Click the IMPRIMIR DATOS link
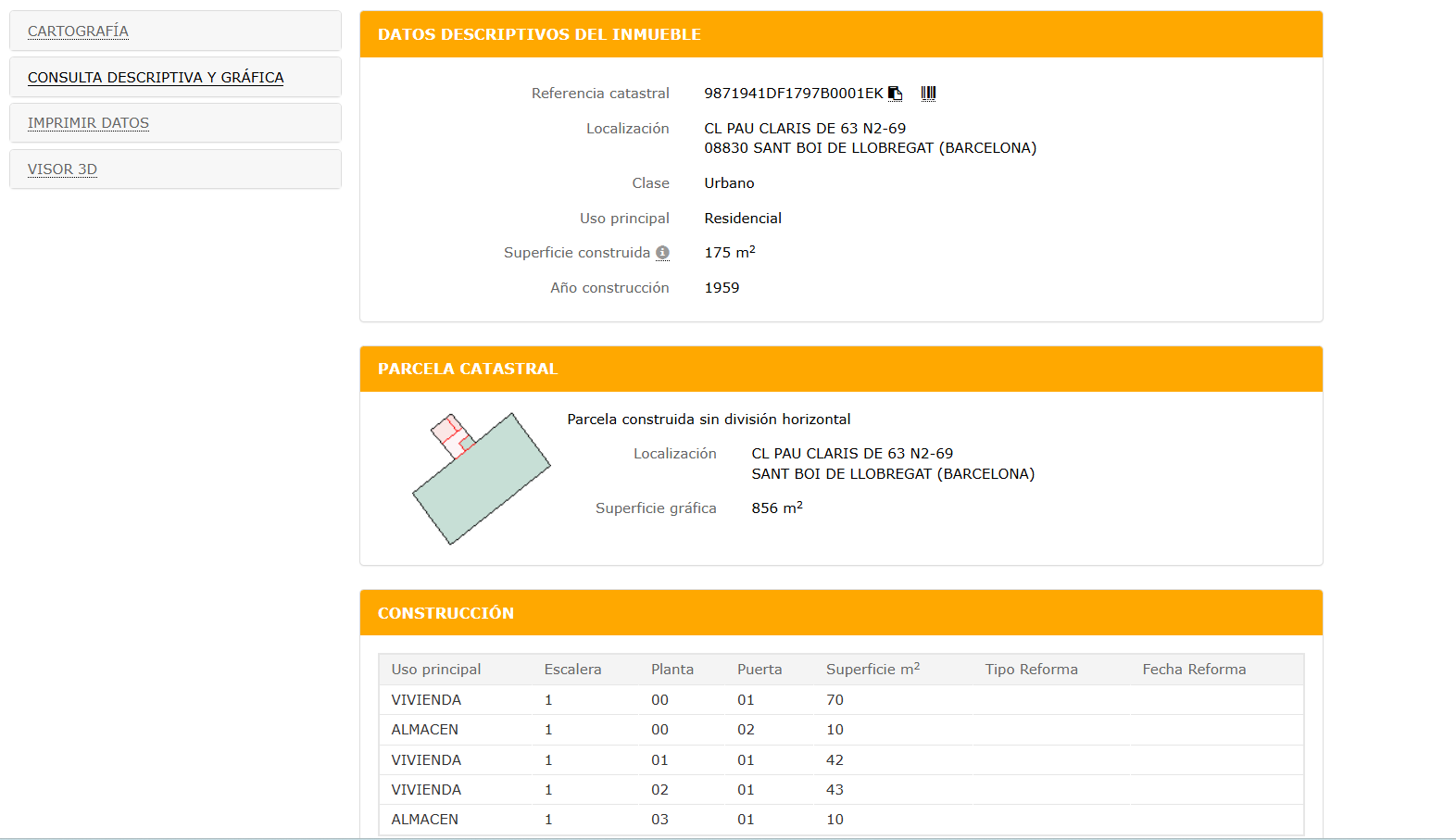1456x840 pixels. tap(88, 123)
